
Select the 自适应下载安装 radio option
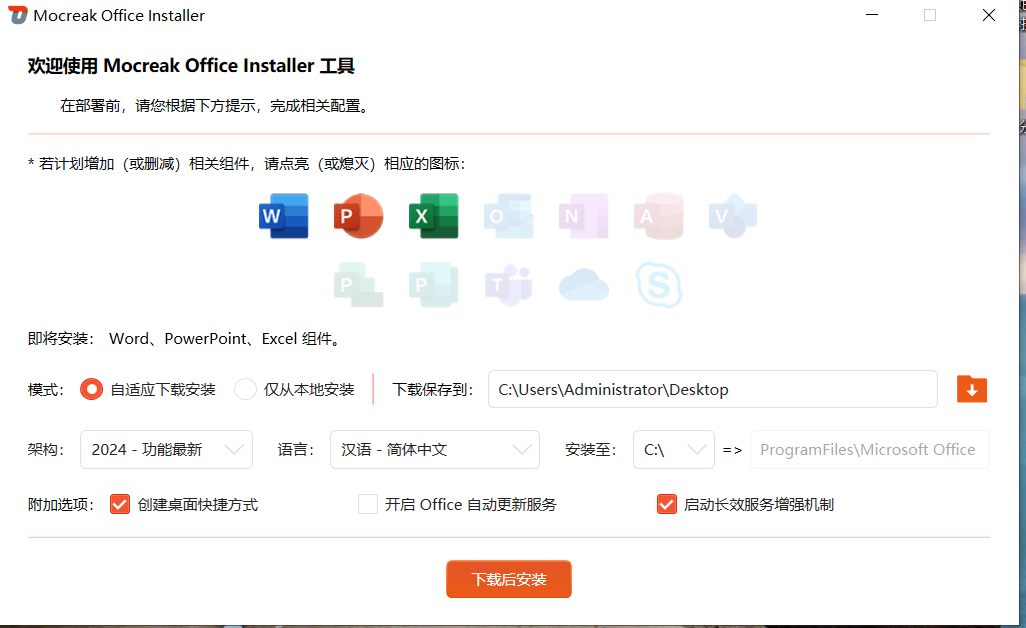pyautogui.click(x=92, y=390)
